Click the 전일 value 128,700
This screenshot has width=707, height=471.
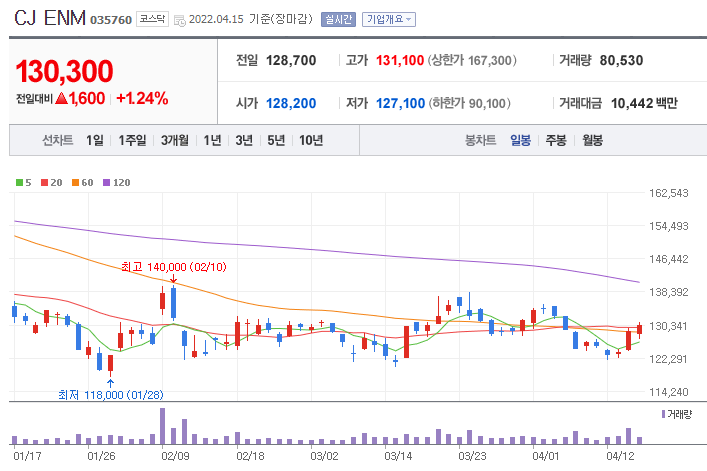(291, 60)
